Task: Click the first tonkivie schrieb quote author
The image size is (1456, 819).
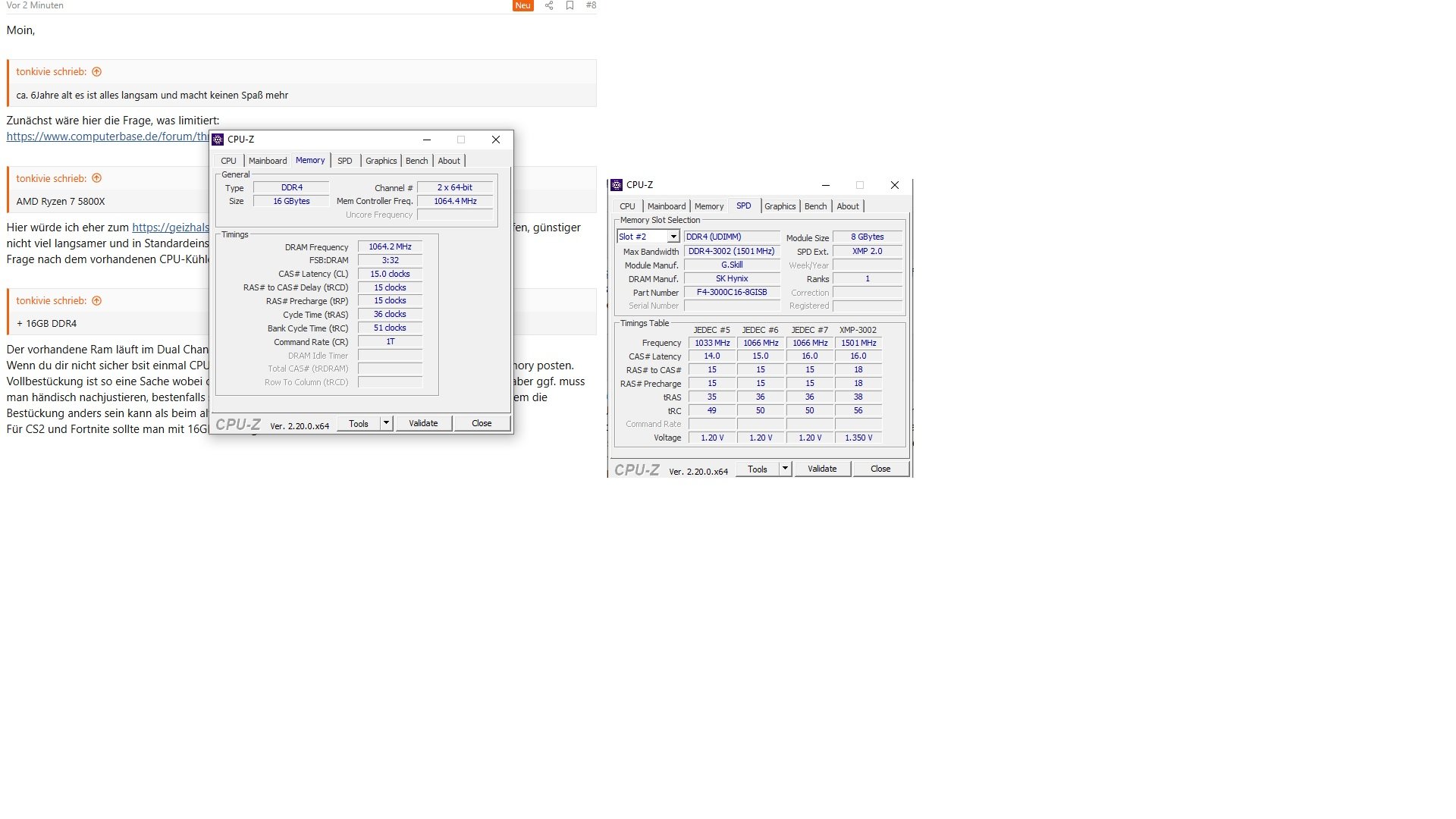Action: click(x=52, y=72)
